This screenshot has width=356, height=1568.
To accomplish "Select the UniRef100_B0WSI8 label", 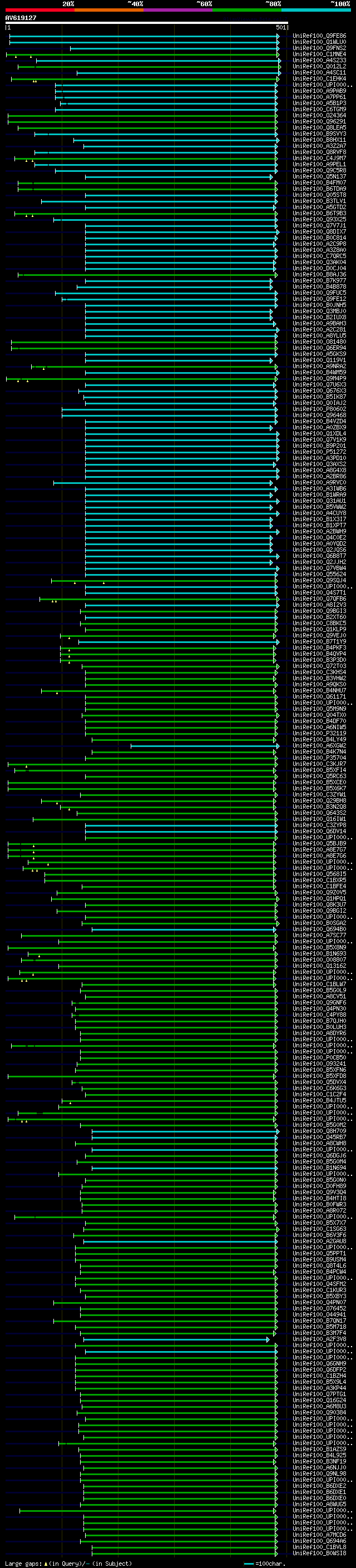I will coord(319,1553).
